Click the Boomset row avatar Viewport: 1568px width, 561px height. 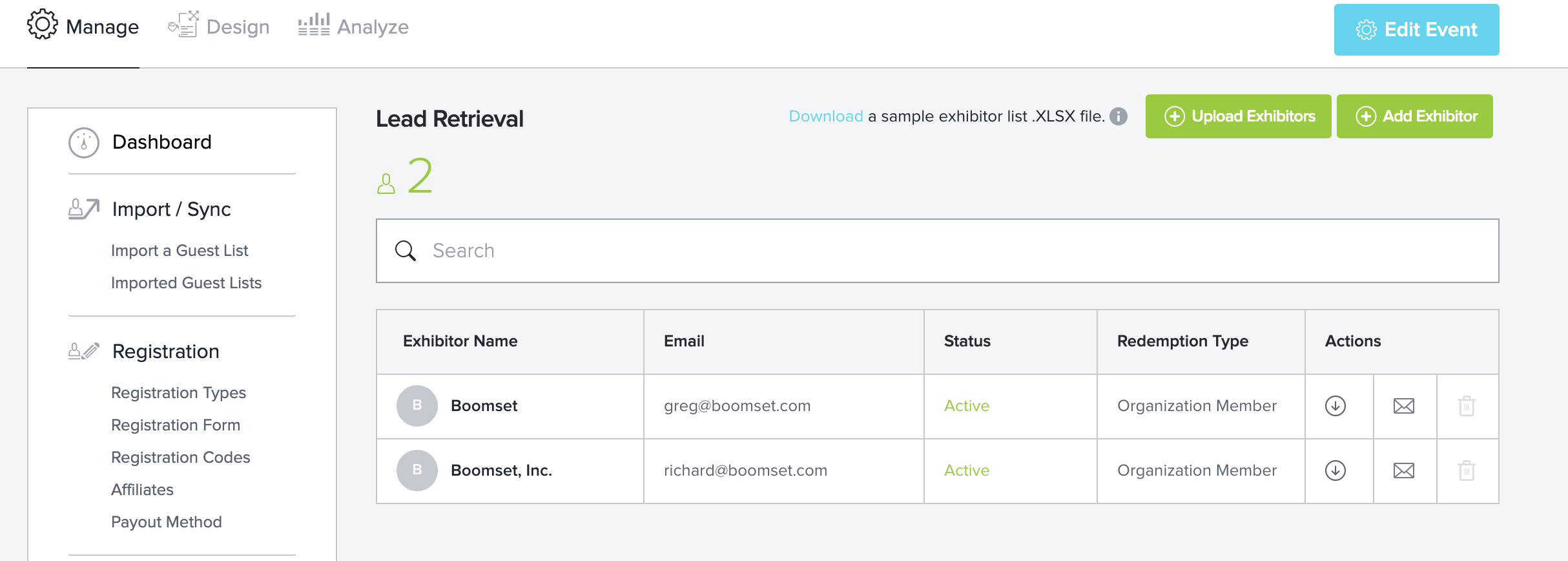tap(417, 406)
